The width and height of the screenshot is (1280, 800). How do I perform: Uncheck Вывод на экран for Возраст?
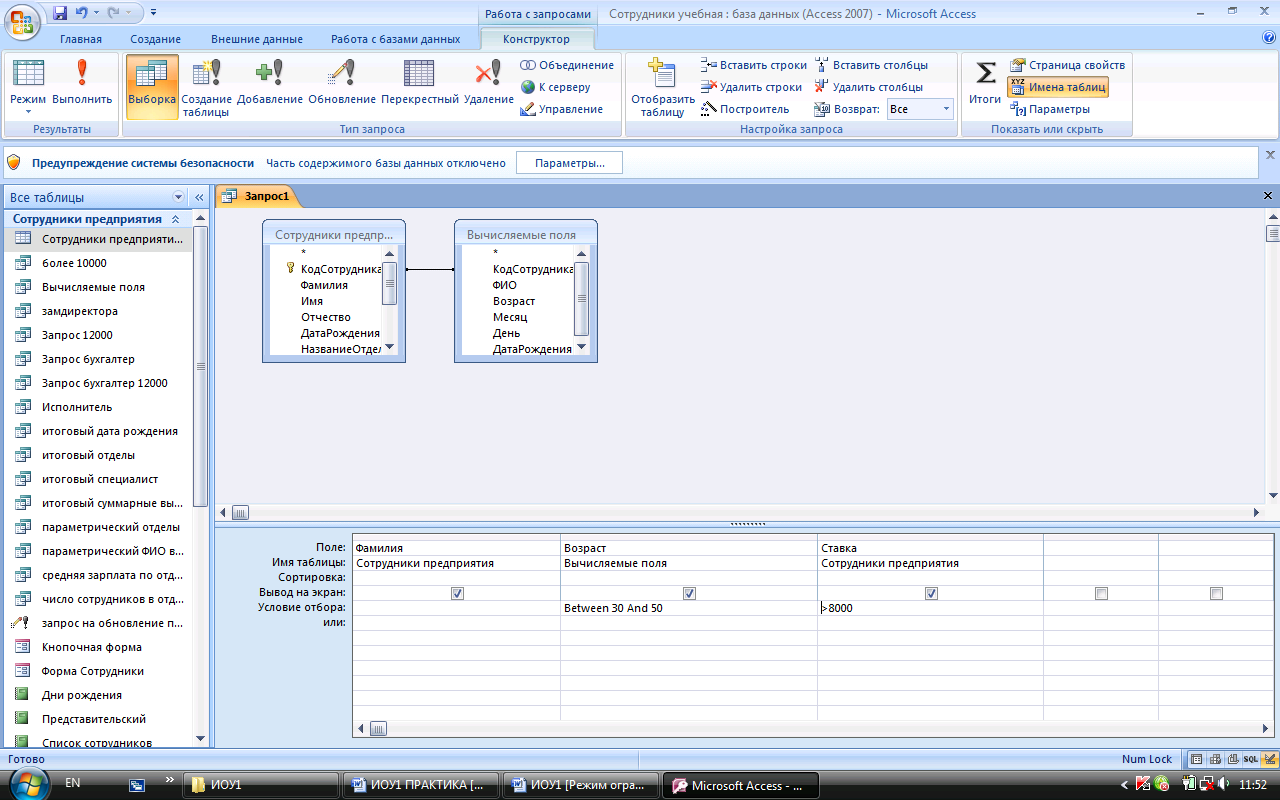pyautogui.click(x=689, y=593)
